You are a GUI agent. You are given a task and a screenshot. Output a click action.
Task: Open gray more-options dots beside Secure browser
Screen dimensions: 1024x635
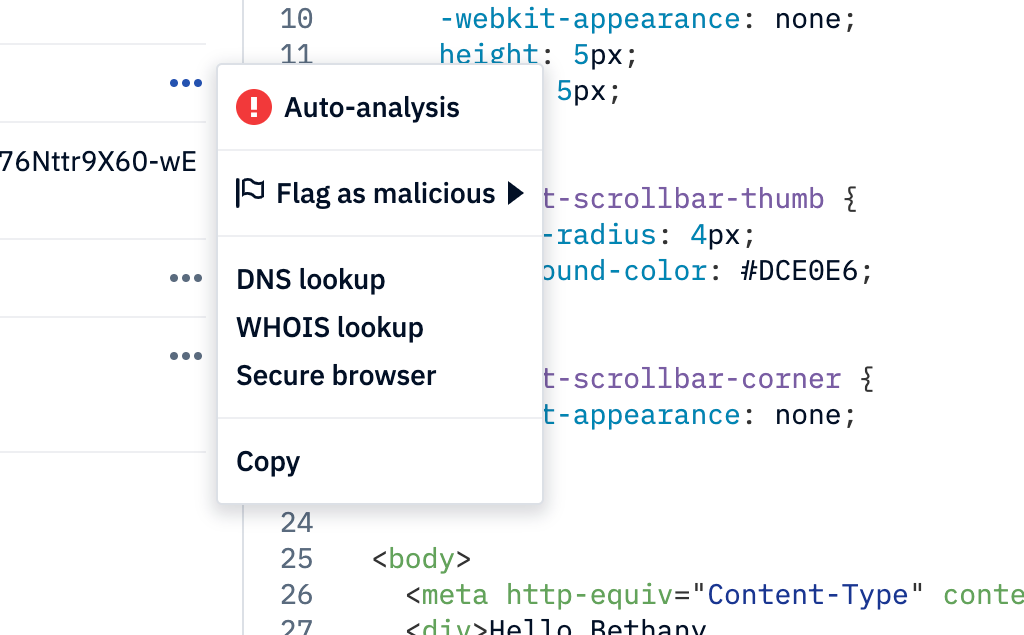[x=186, y=356]
